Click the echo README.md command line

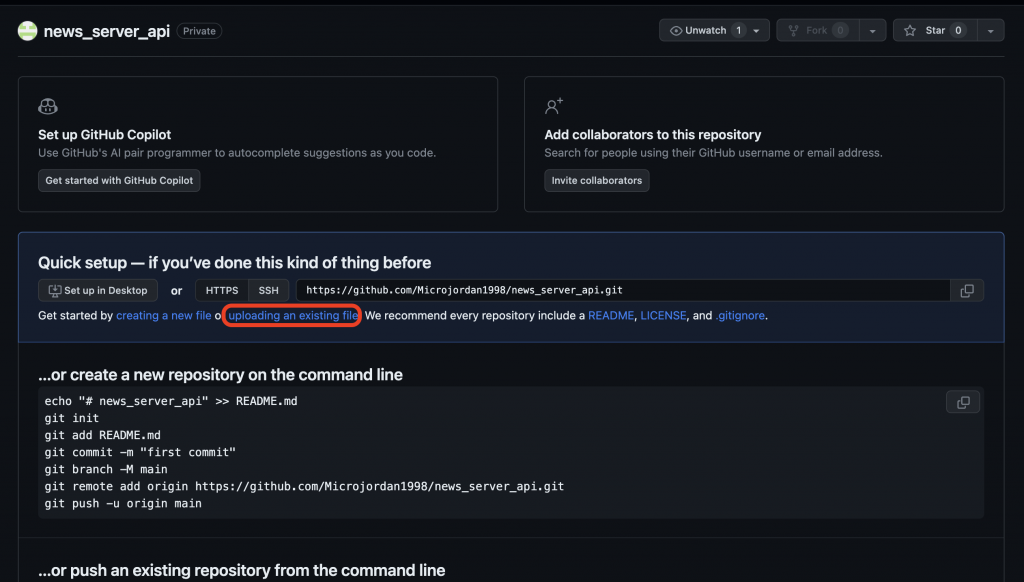(171, 401)
